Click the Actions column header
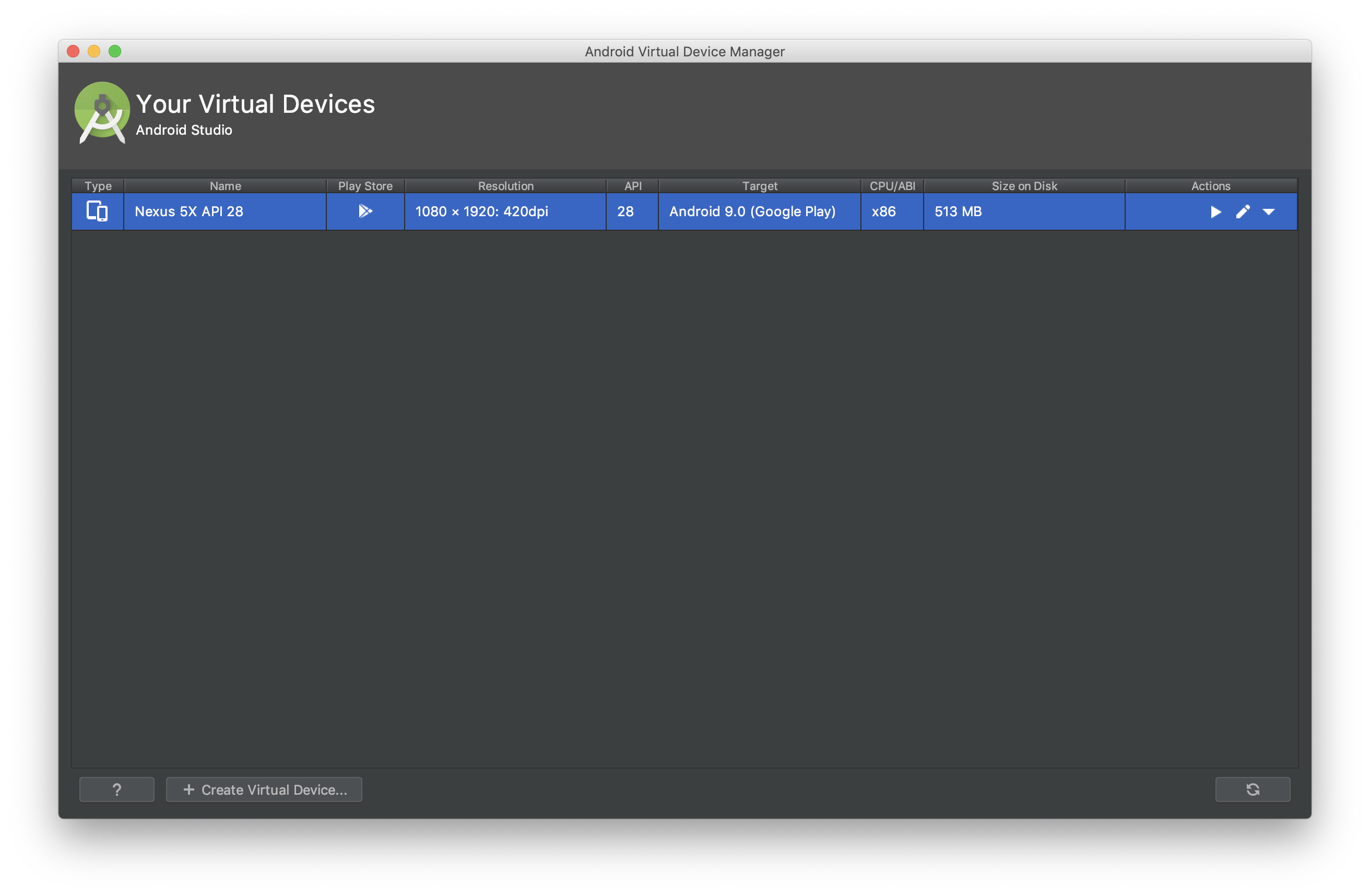This screenshot has width=1370, height=896. pyautogui.click(x=1211, y=186)
